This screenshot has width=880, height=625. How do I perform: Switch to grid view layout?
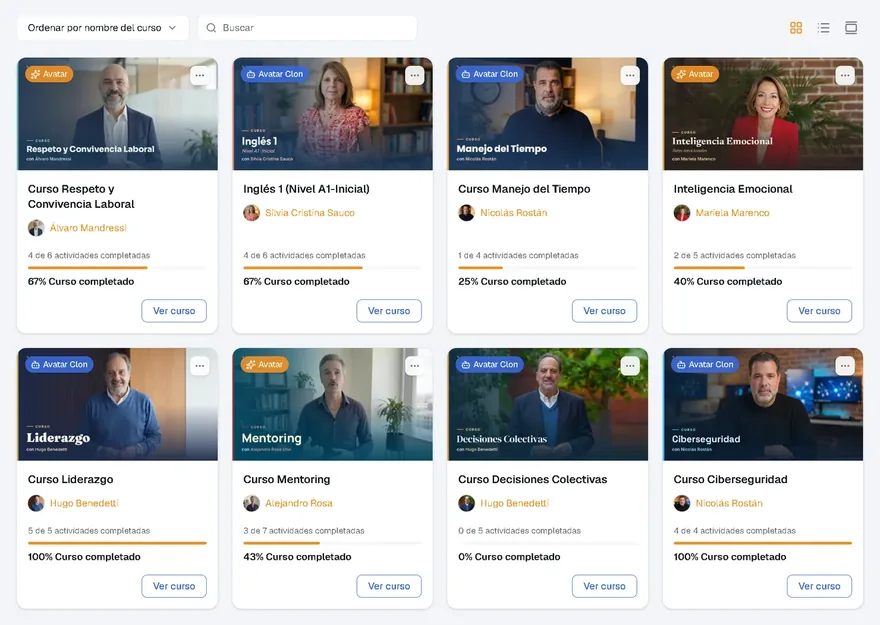pyautogui.click(x=796, y=27)
